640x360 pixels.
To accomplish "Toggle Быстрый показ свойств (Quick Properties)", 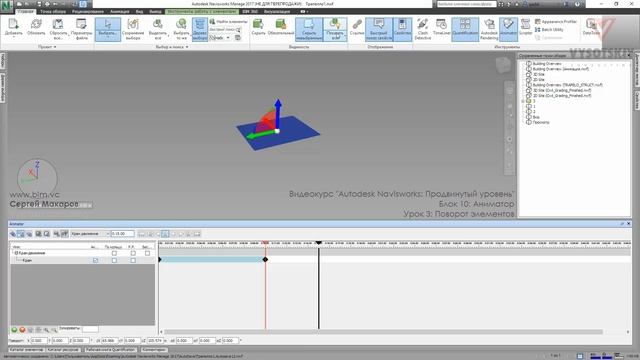I will click(x=379, y=29).
